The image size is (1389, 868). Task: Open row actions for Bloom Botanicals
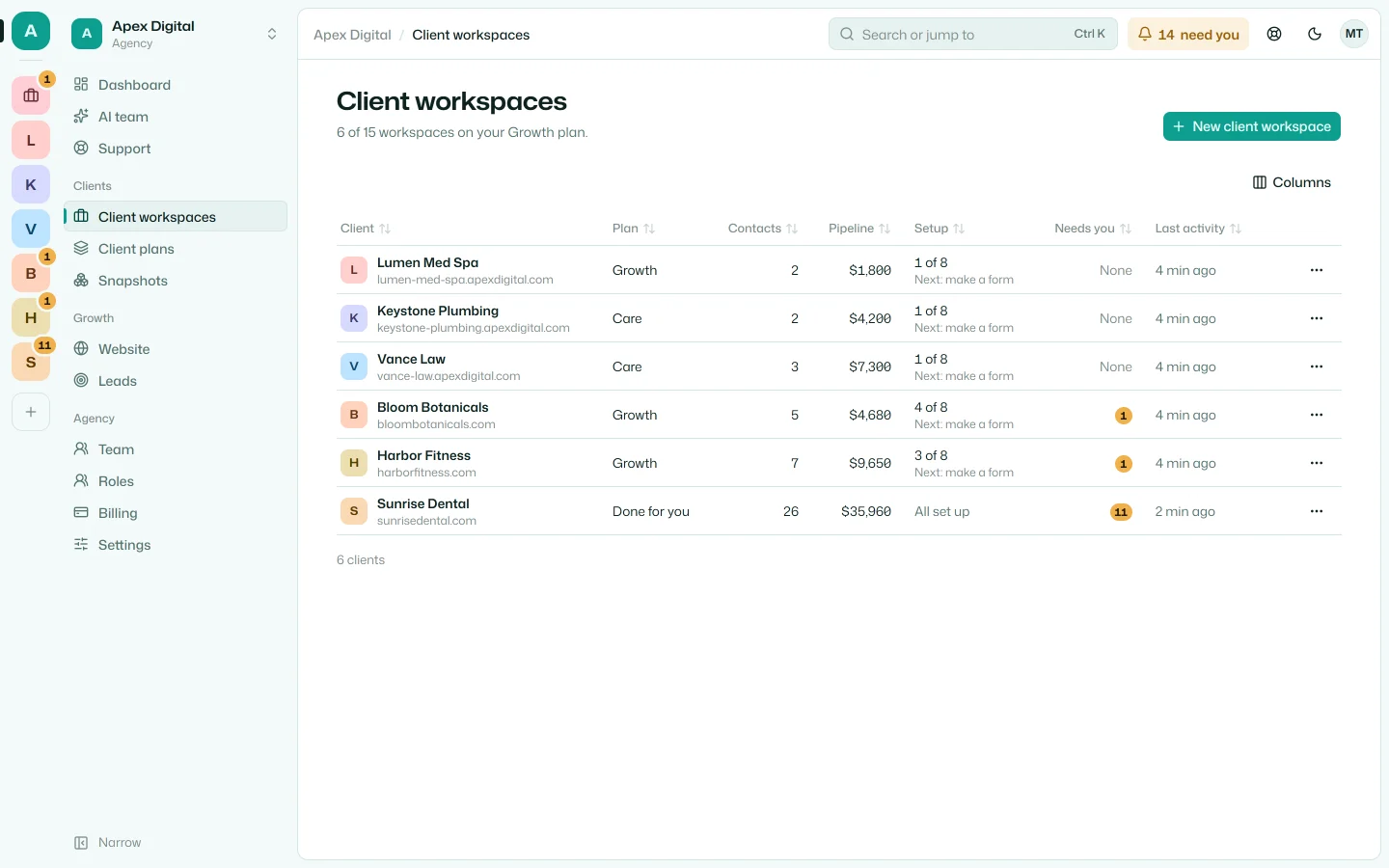coord(1317,415)
